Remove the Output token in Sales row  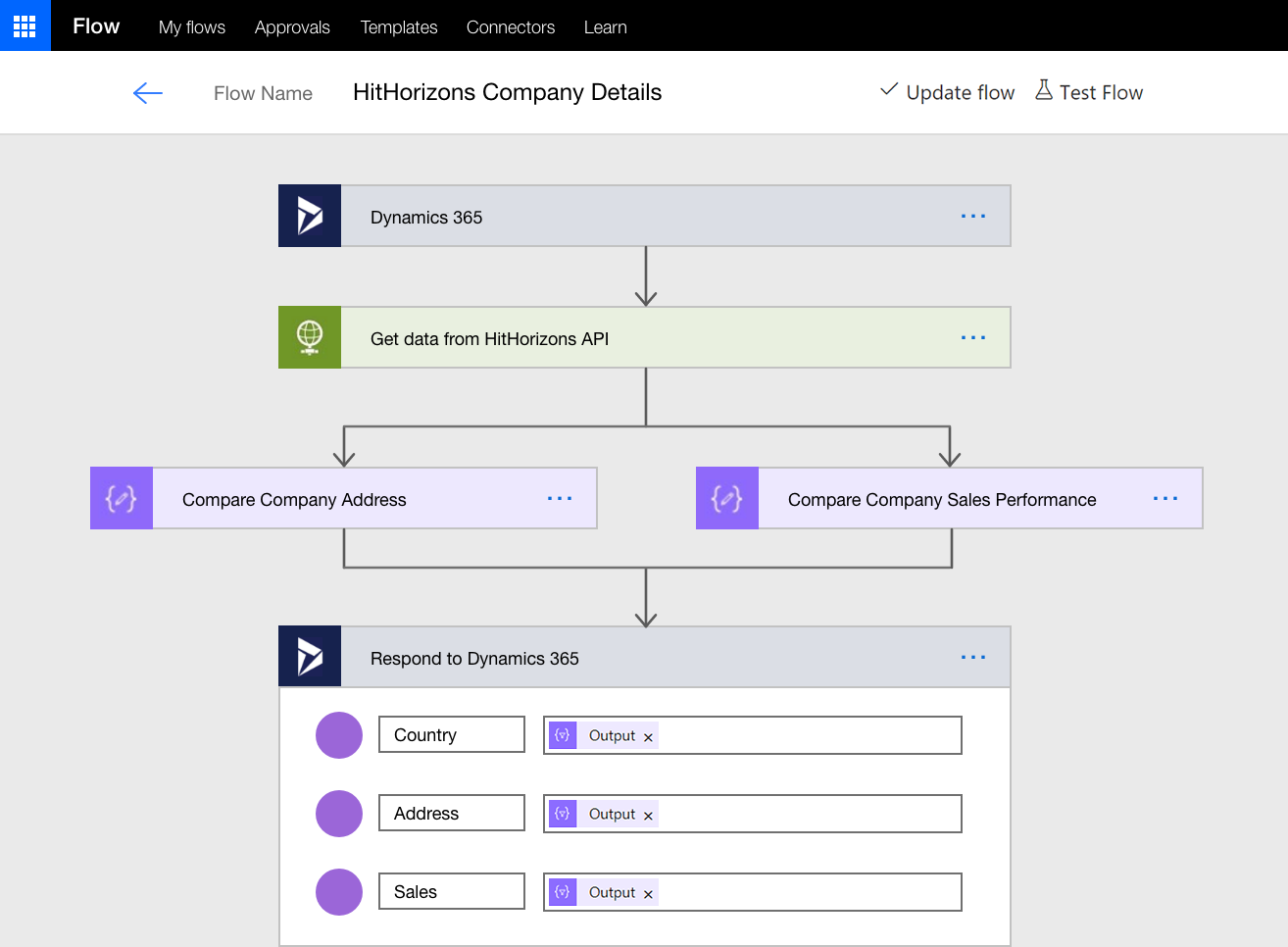[x=648, y=894]
